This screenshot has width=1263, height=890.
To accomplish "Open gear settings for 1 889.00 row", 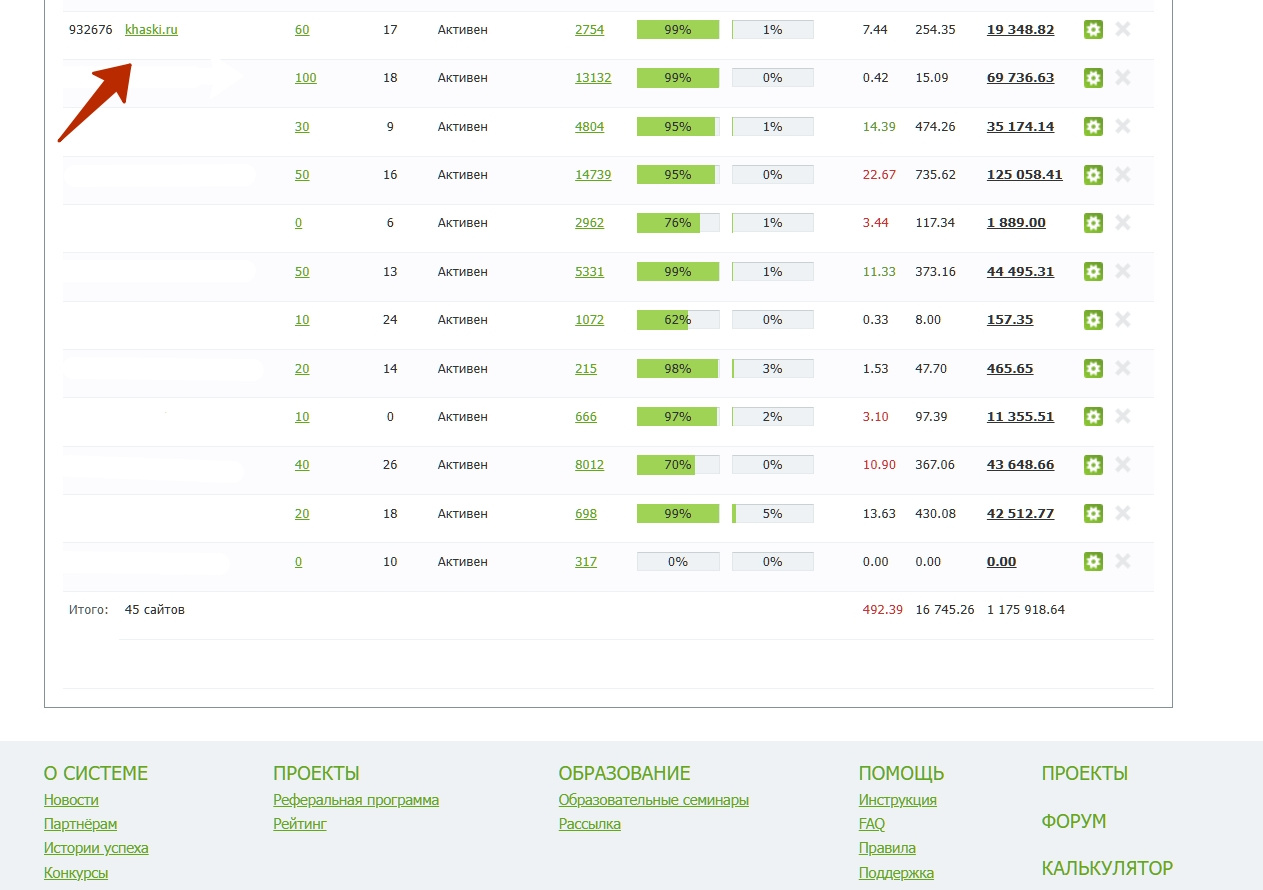I will (x=1093, y=223).
